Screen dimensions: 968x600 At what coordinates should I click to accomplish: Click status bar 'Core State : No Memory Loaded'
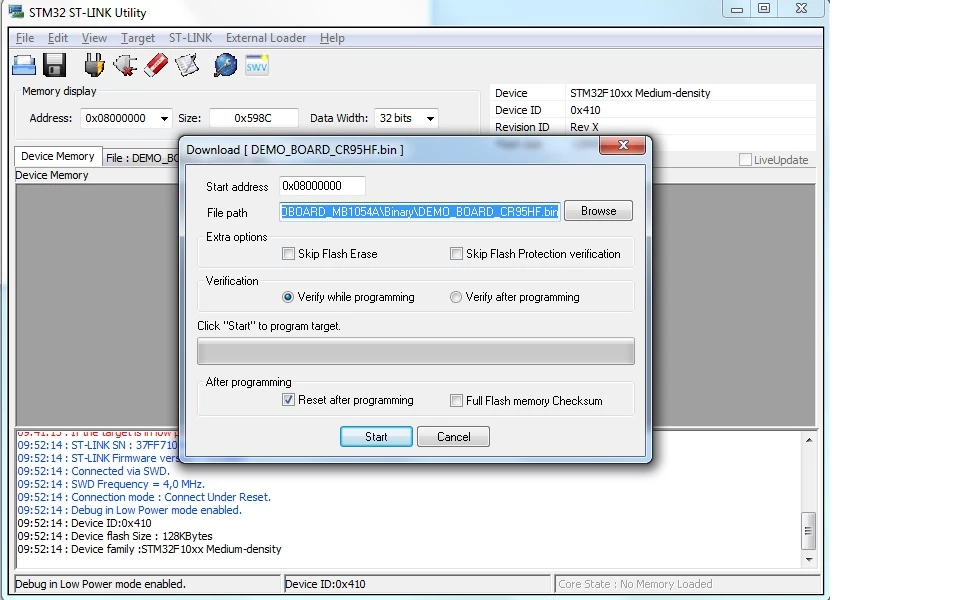click(688, 584)
